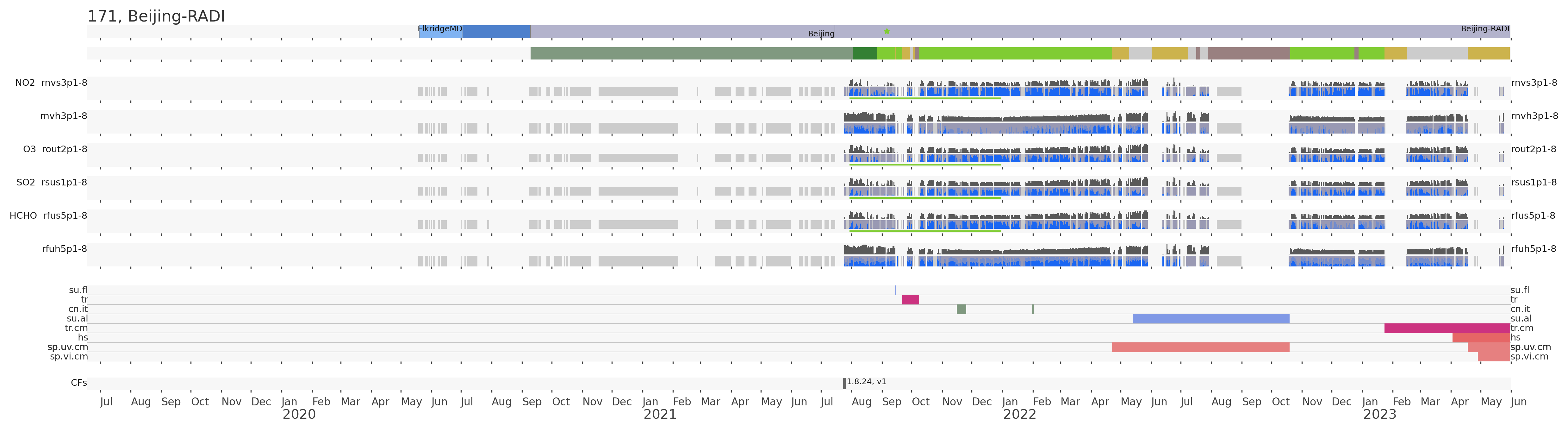Click the magenta block in the tr row
The width and height of the screenshot is (1568, 431).
(910, 299)
